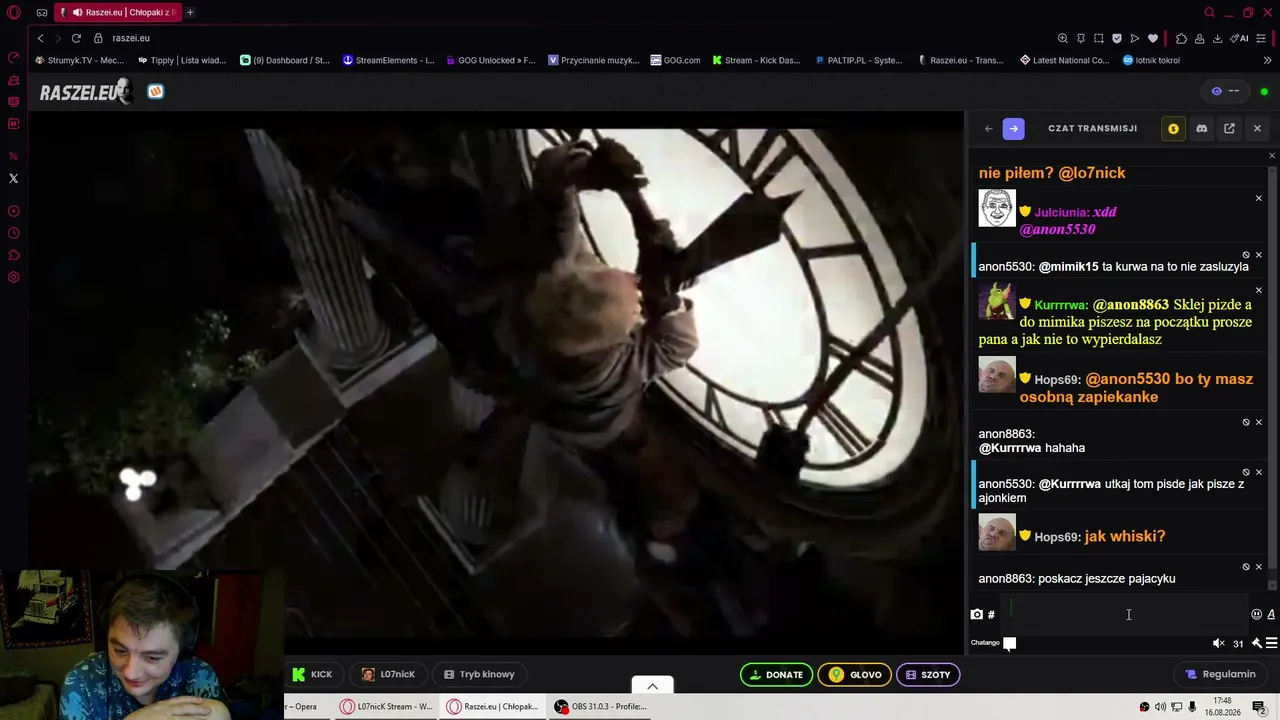
Task: Open browser zoom magnifier icon
Action: point(1062,38)
